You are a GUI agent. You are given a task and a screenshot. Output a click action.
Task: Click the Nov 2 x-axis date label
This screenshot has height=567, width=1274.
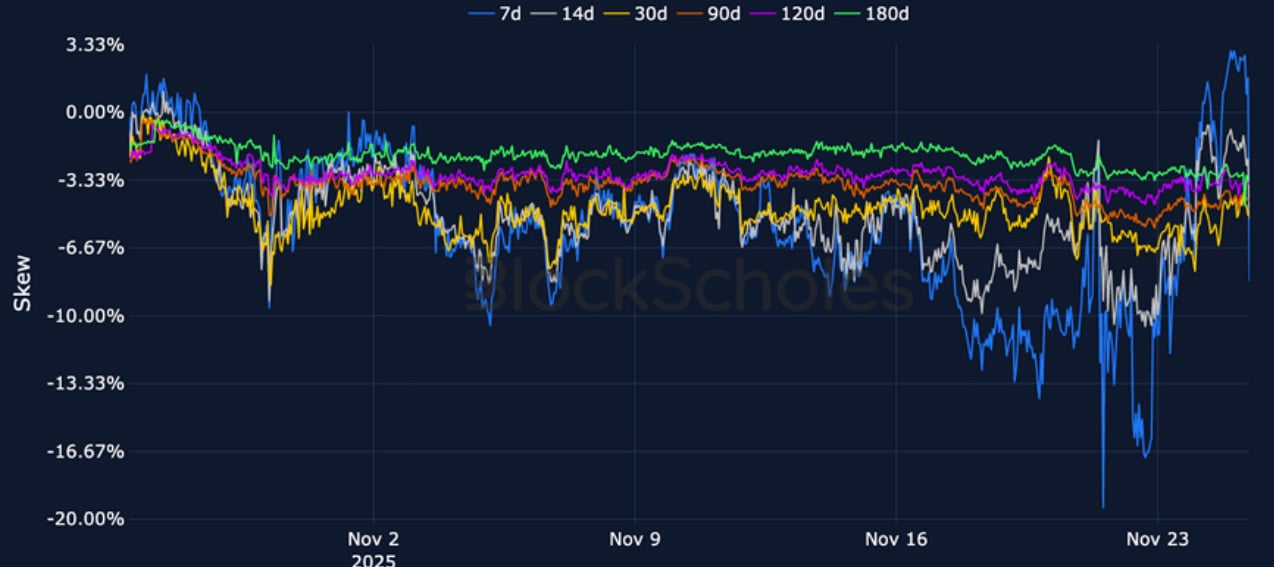click(373, 540)
